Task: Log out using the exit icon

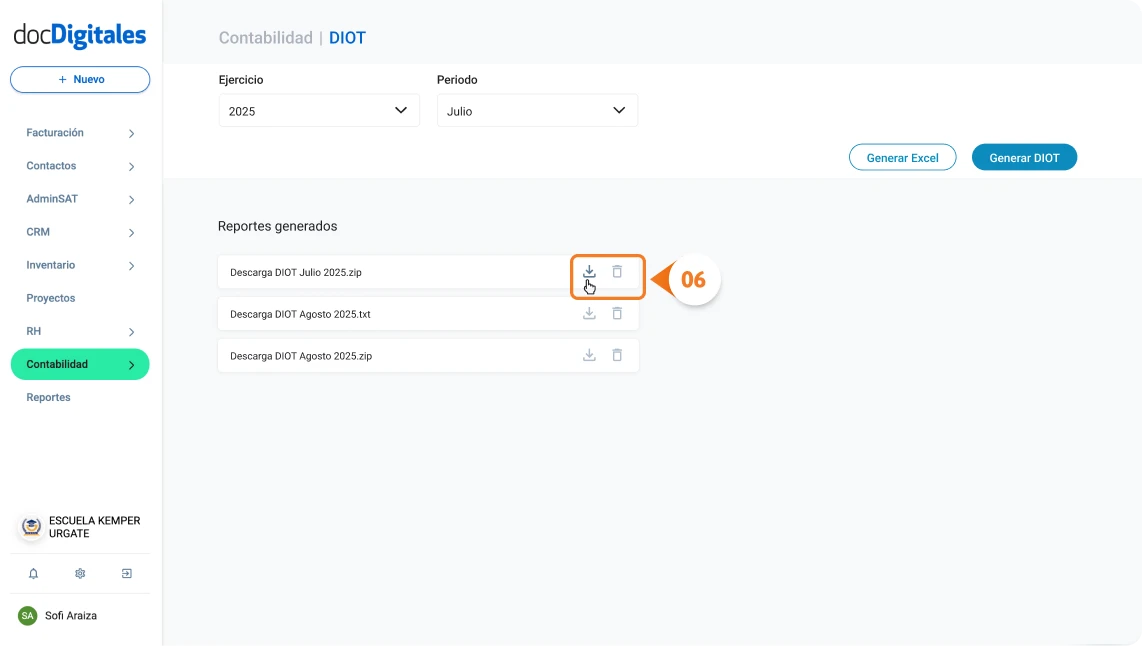Action: [x=126, y=573]
